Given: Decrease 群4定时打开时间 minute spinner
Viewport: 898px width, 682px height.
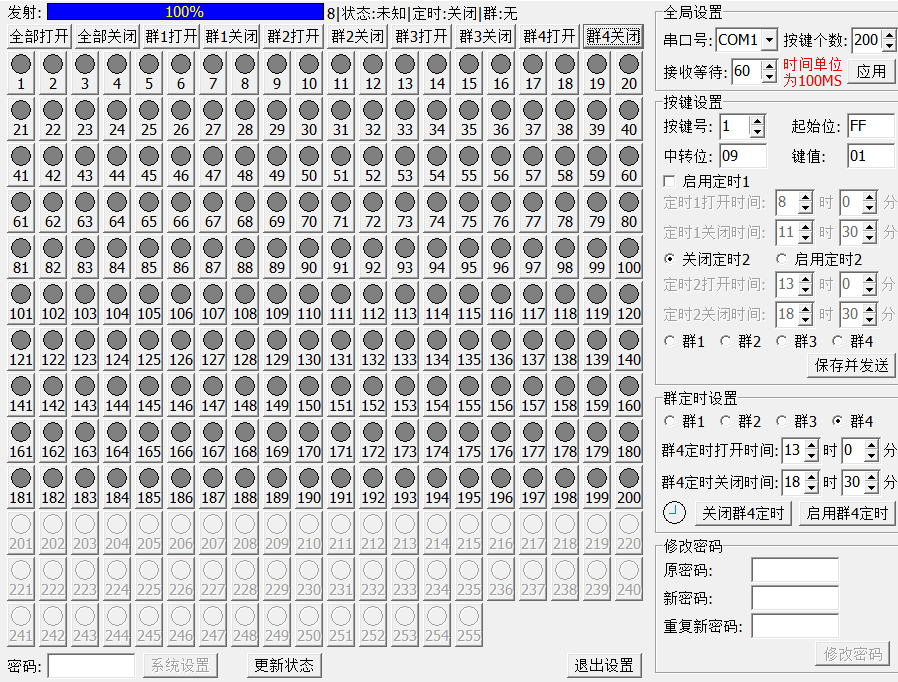Looking at the screenshot, I should (871, 456).
